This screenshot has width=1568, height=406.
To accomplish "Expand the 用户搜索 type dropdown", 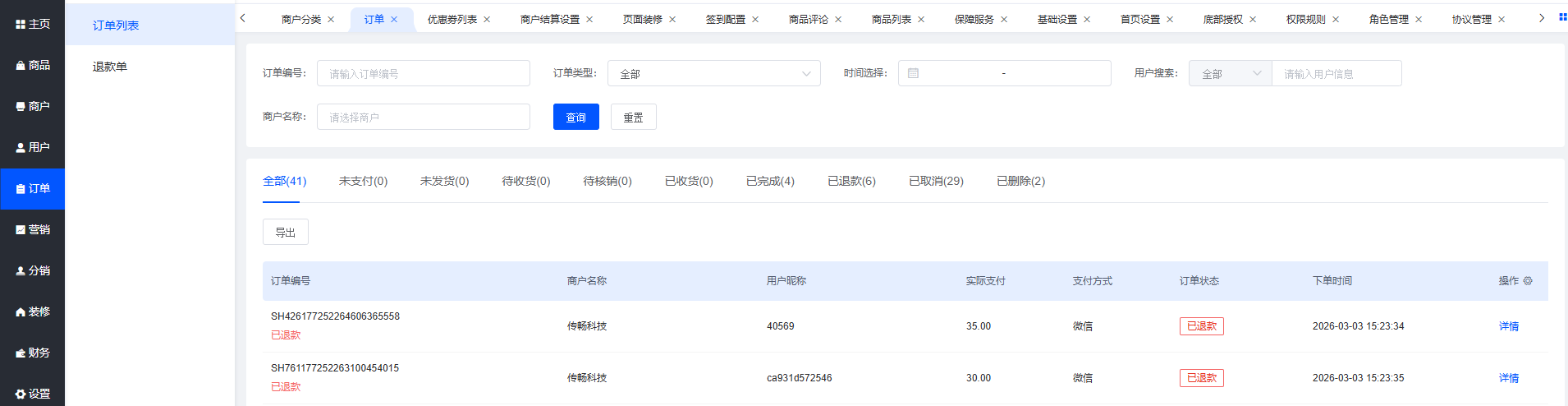I will point(1230,73).
